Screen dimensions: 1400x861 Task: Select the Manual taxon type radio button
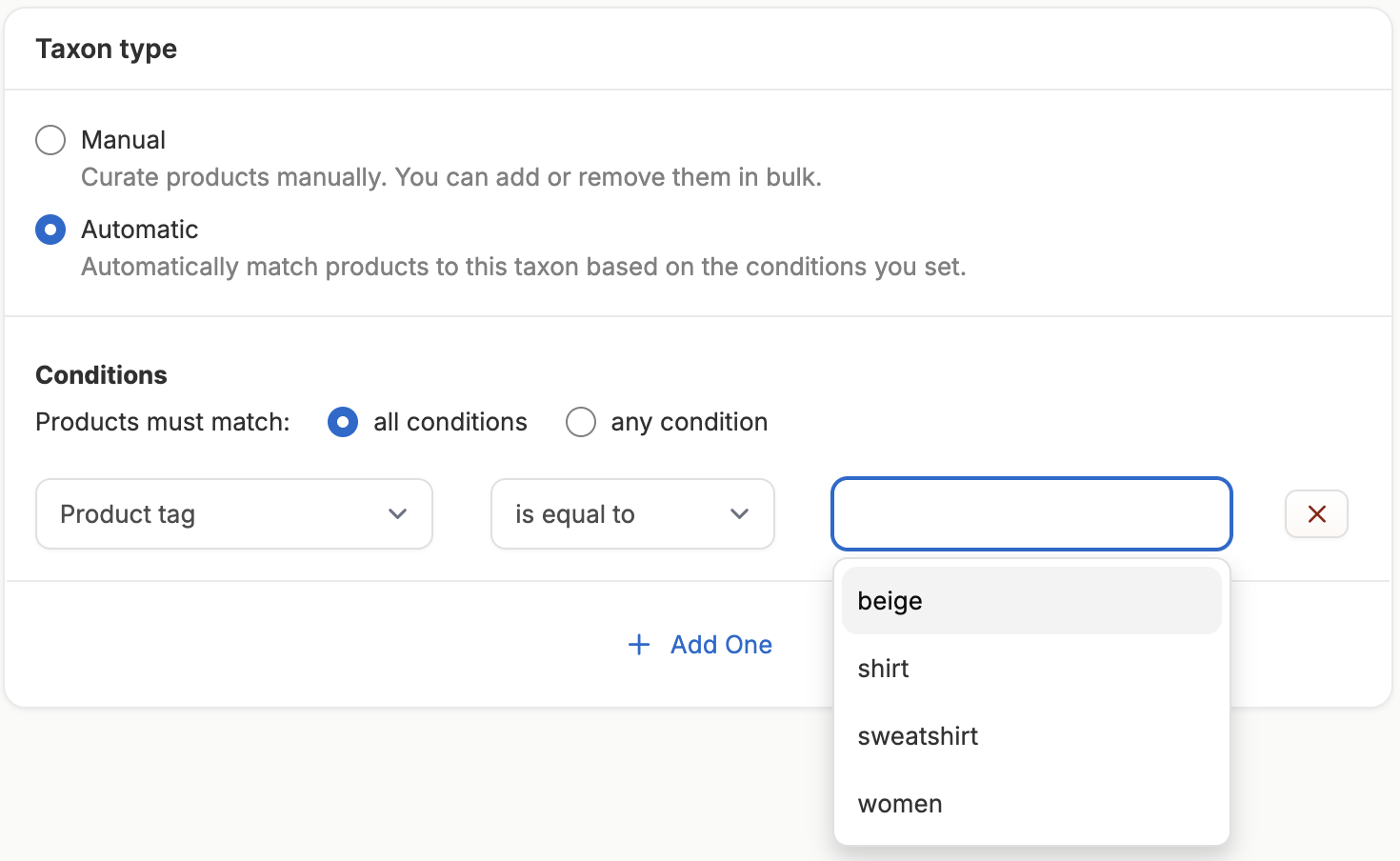click(x=50, y=140)
